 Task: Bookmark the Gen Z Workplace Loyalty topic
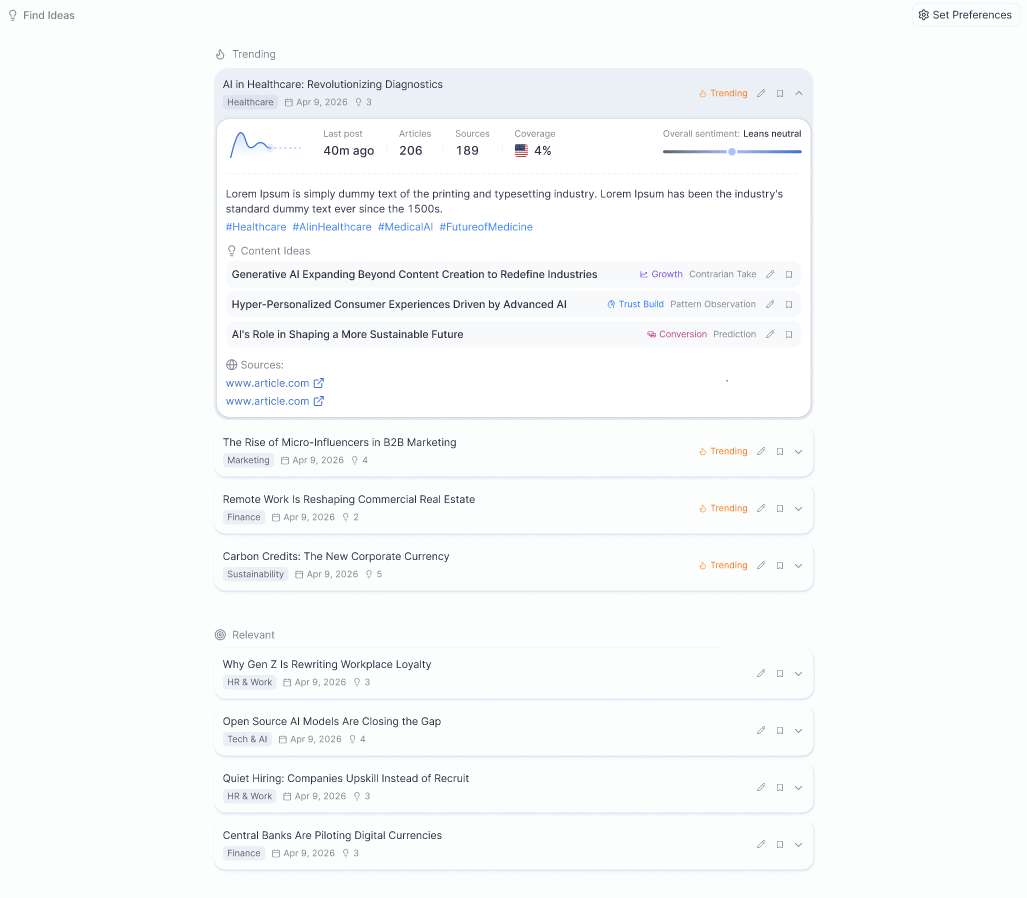coord(779,673)
